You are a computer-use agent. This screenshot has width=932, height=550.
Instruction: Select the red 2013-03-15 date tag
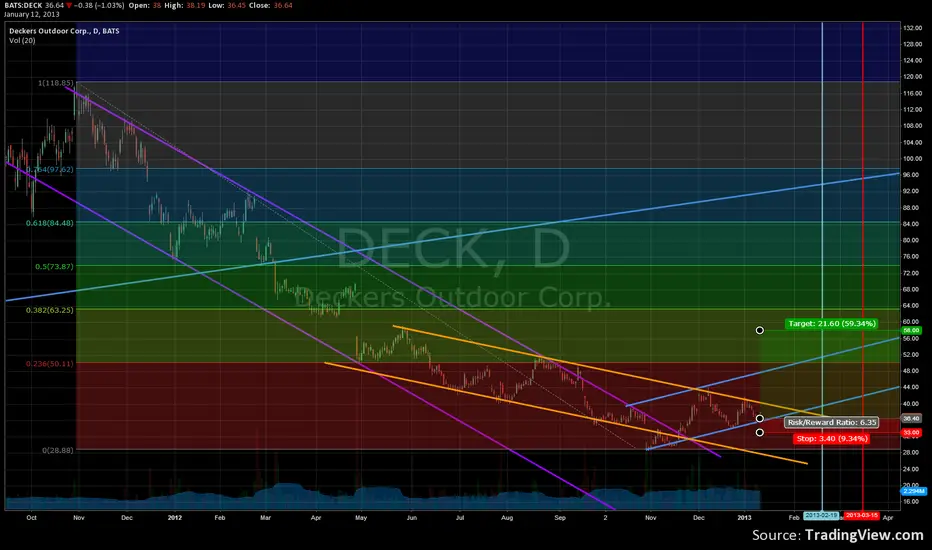coord(861,516)
